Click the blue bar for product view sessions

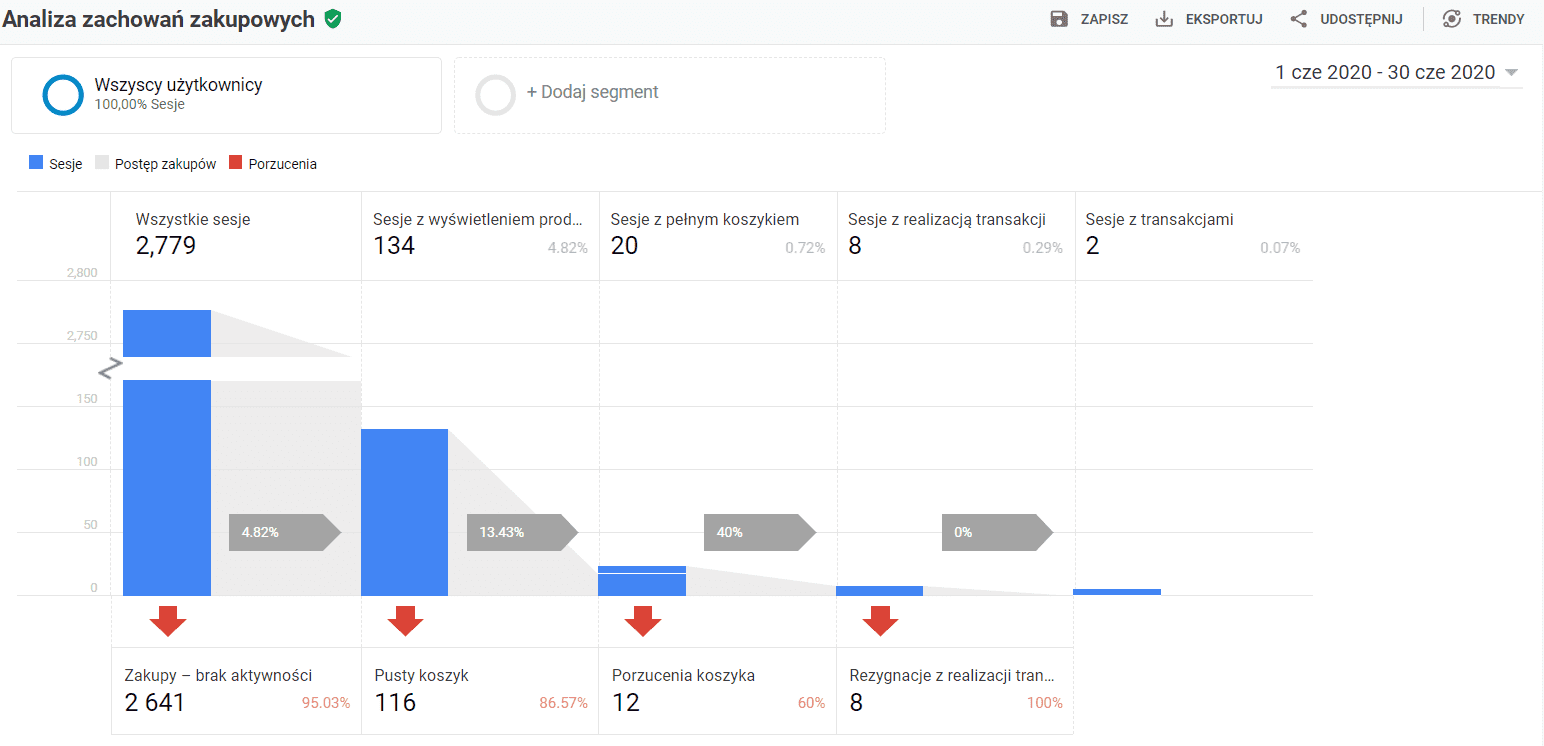[404, 512]
